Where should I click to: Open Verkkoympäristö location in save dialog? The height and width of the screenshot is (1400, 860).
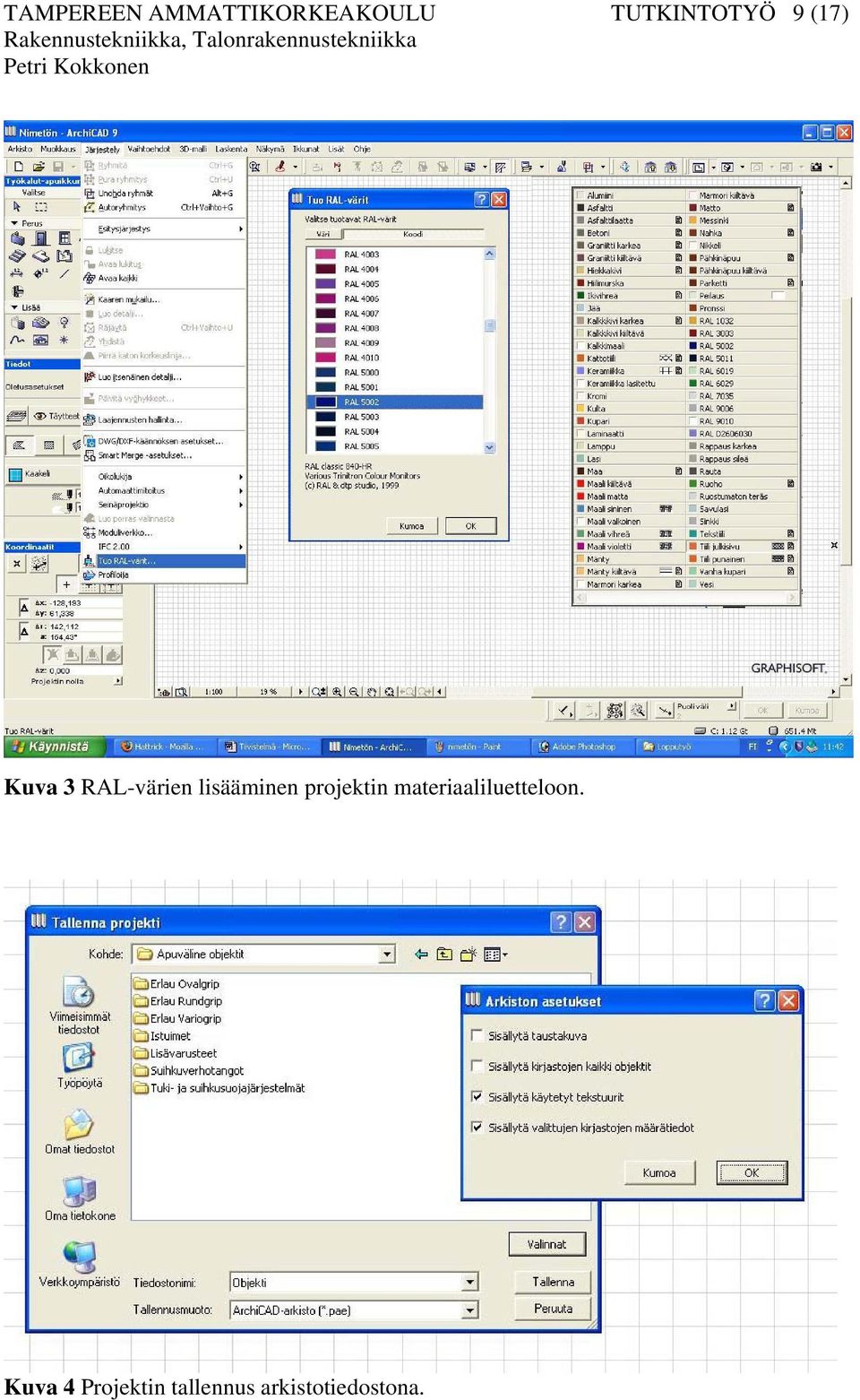tap(80, 1264)
